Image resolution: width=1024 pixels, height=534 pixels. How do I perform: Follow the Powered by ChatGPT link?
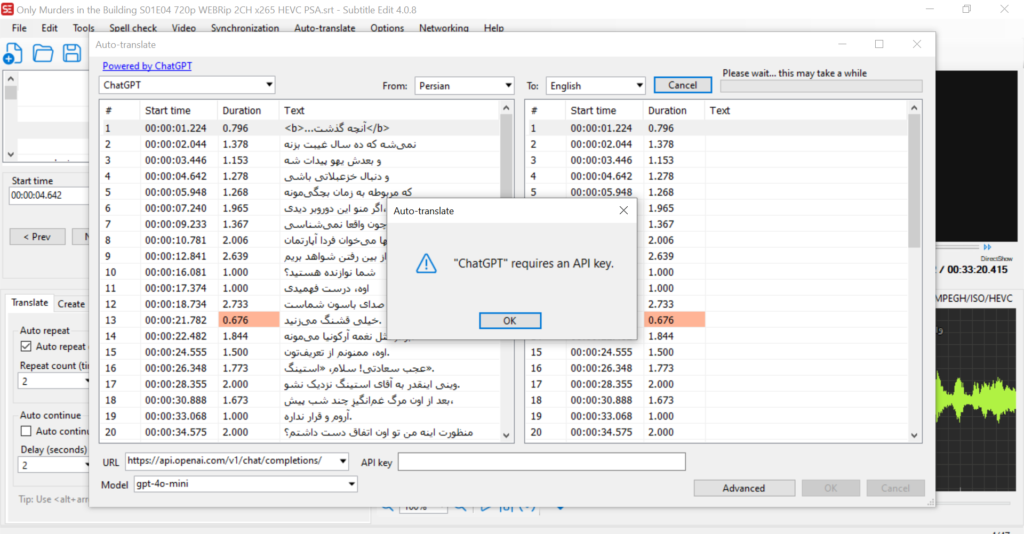147,66
